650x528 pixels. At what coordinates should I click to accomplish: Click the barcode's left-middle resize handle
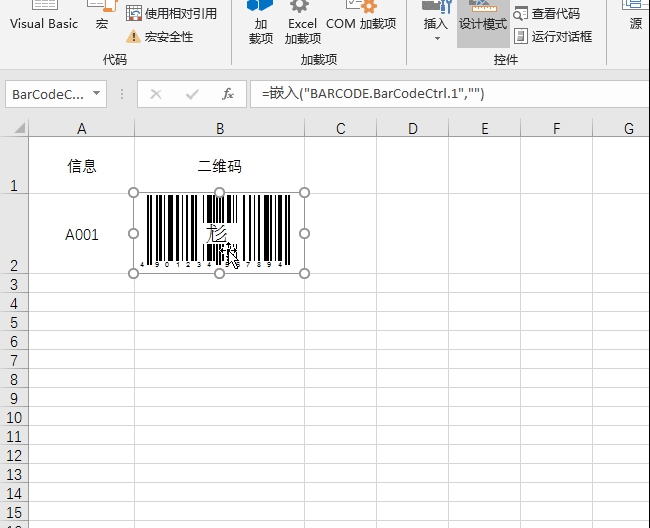coord(133,233)
